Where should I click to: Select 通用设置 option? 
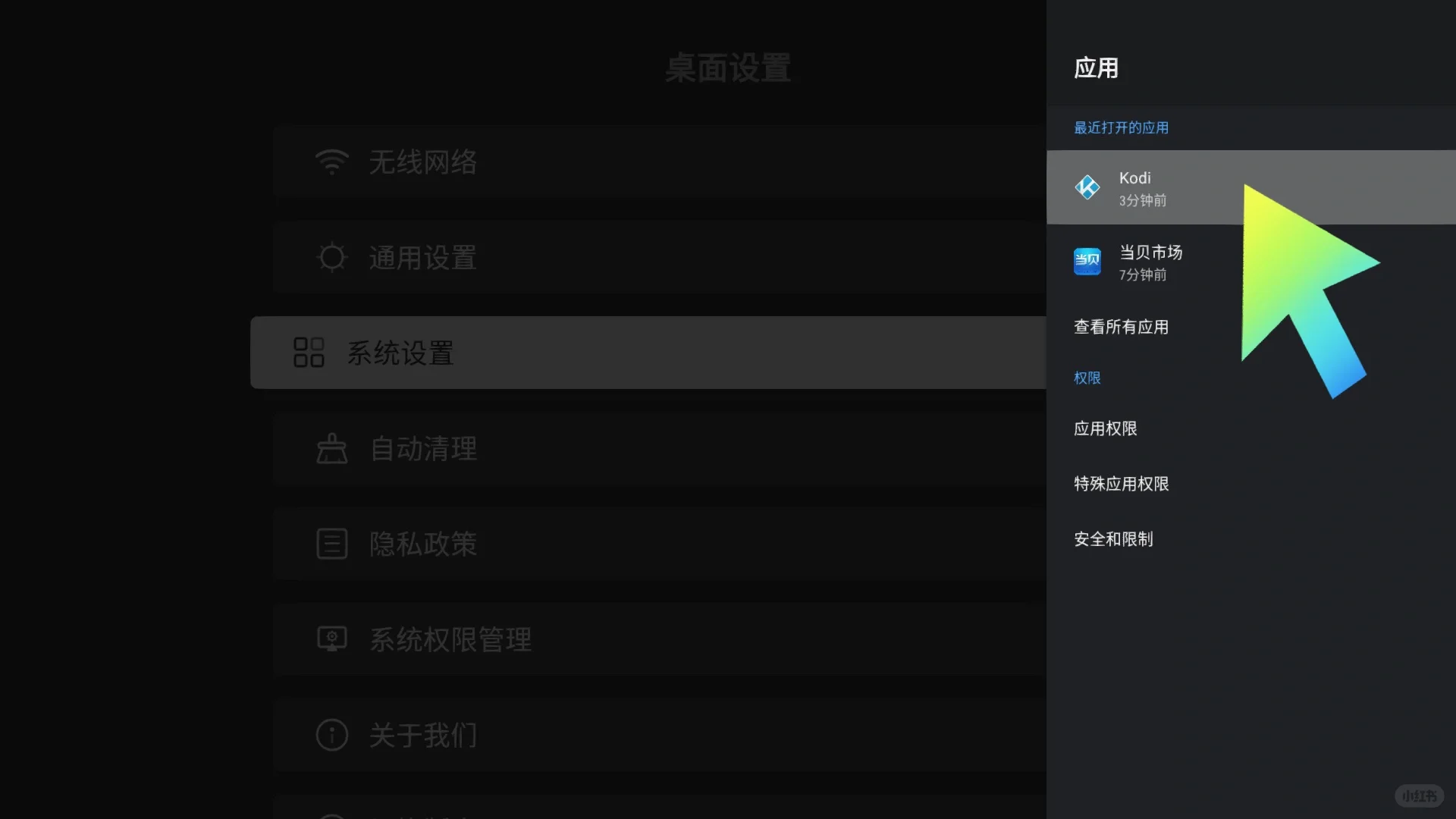[421, 256]
